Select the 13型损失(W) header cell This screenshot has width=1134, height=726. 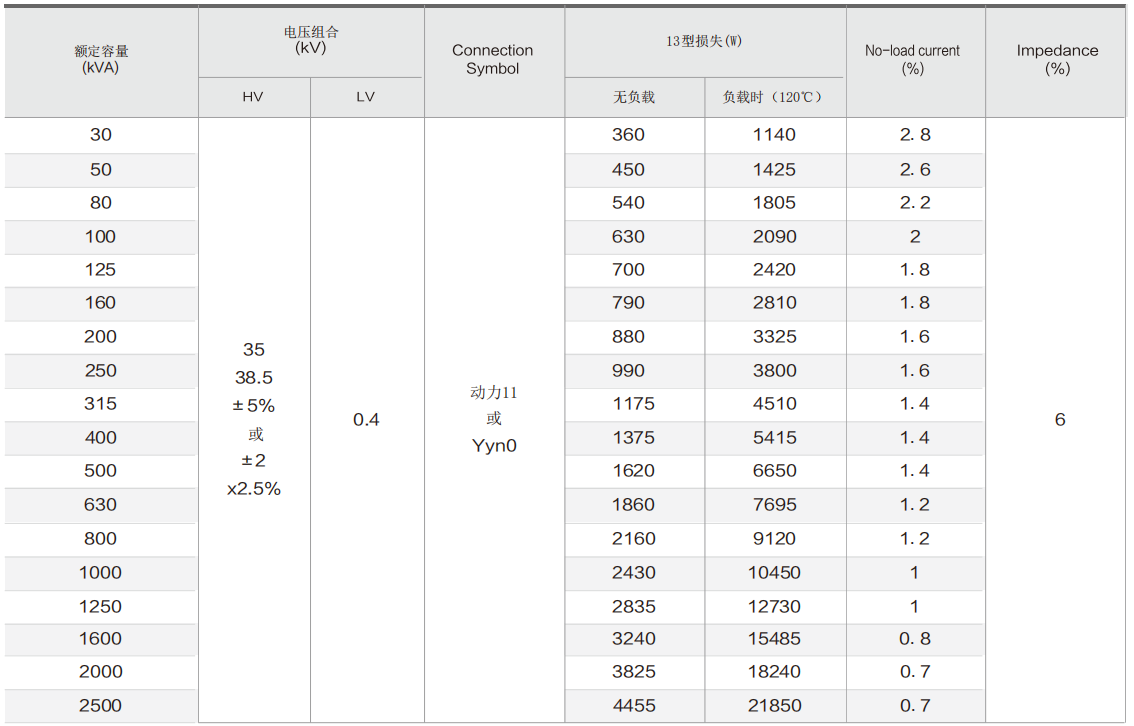click(x=704, y=41)
